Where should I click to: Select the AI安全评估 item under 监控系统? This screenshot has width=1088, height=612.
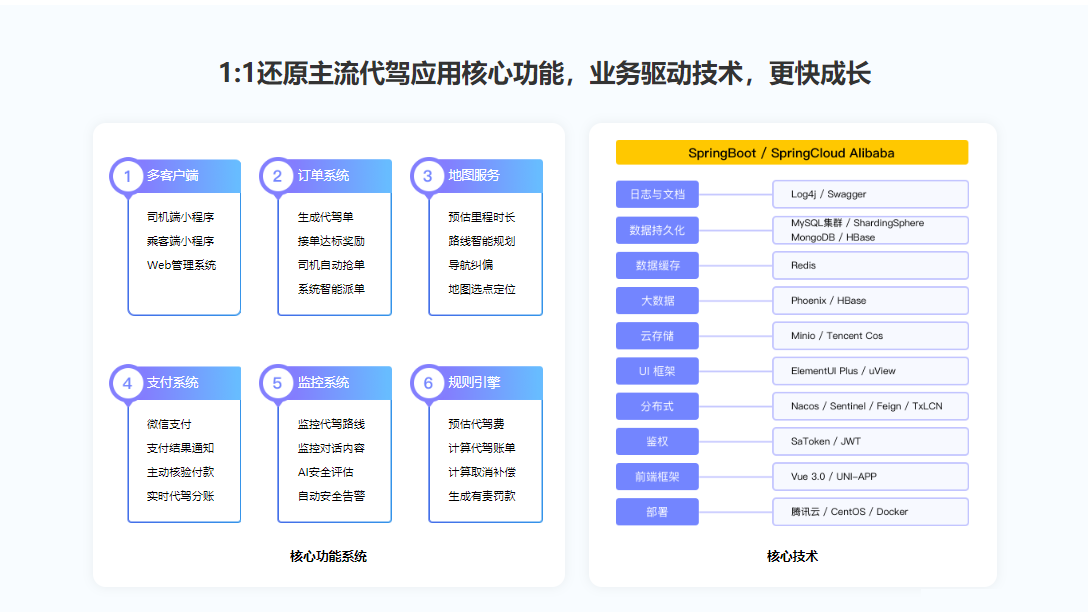pyautogui.click(x=325, y=472)
